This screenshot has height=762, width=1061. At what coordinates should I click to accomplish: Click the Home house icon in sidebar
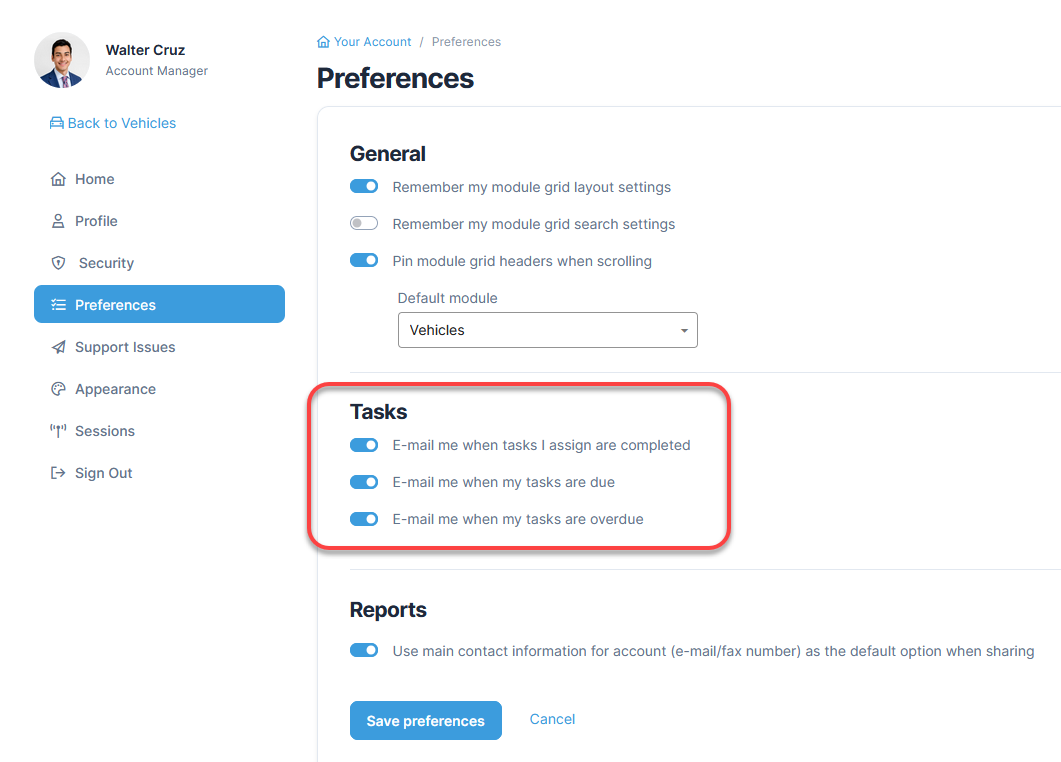point(58,179)
